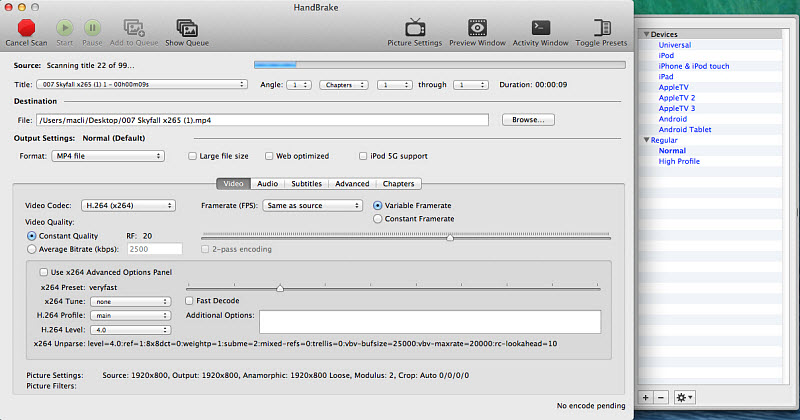Enable Large file size checkbox
This screenshot has width=800, height=420.
[x=192, y=156]
